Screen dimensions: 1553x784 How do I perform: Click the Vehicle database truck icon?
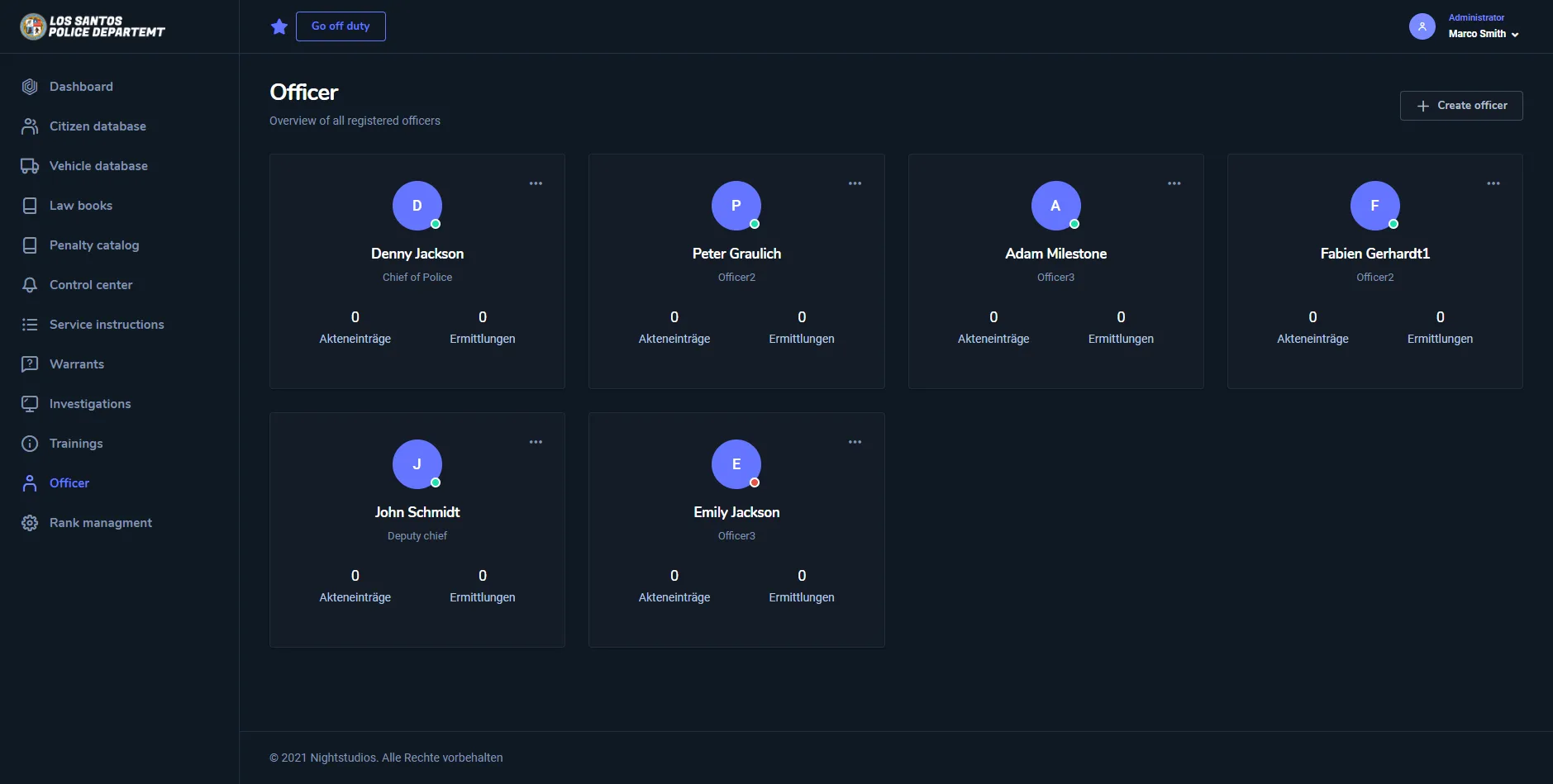coord(30,166)
